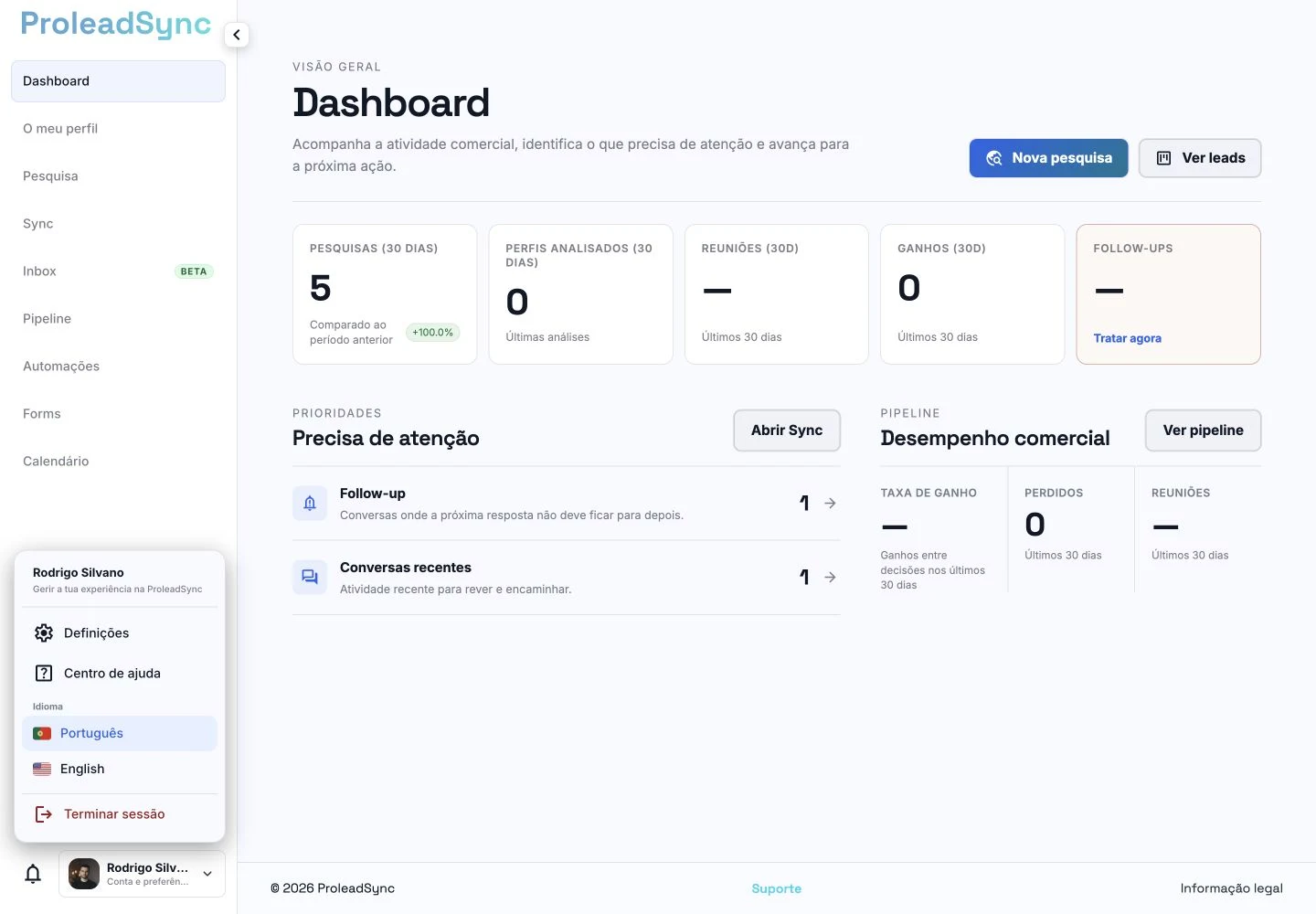Click the Abrir Sync button
Viewport: 1316px width, 914px height.
tap(787, 430)
